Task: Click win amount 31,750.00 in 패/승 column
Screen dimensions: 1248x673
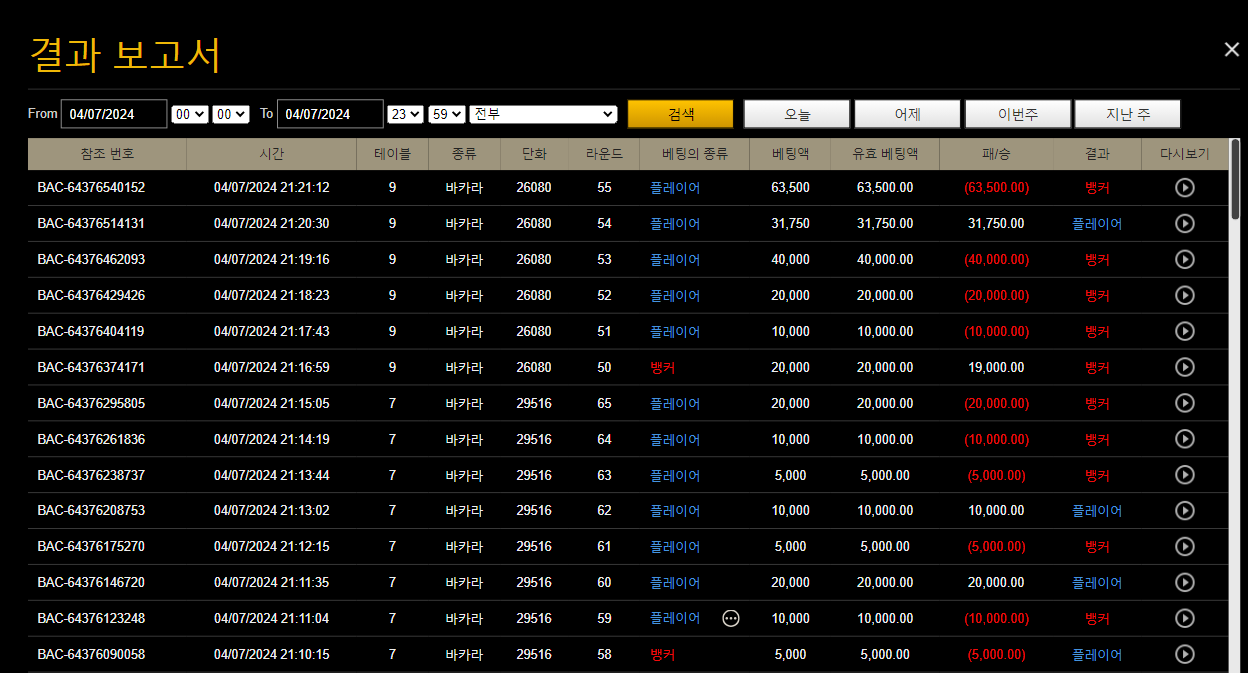Action: 996,224
